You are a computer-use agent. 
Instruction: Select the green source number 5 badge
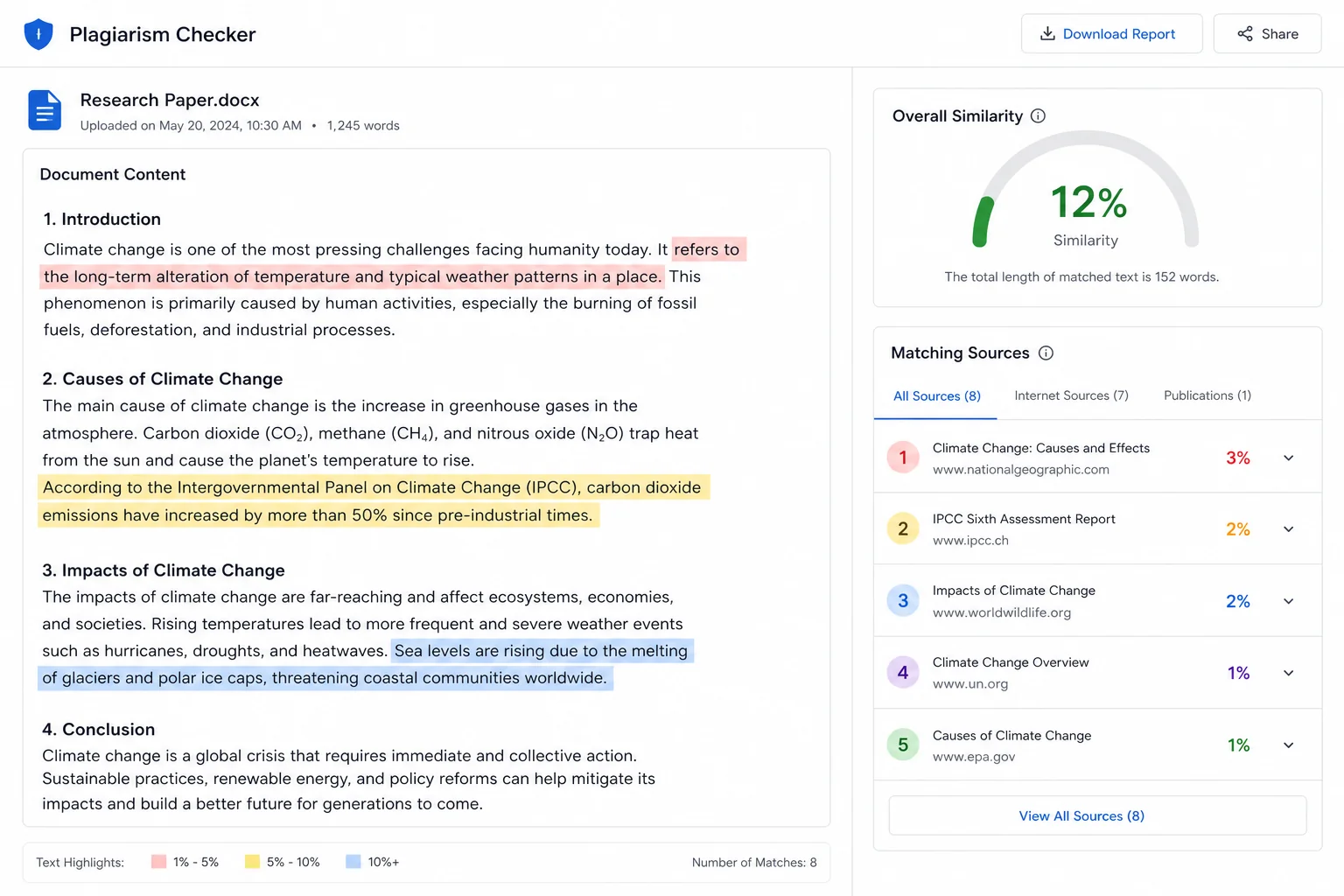pyautogui.click(x=903, y=745)
